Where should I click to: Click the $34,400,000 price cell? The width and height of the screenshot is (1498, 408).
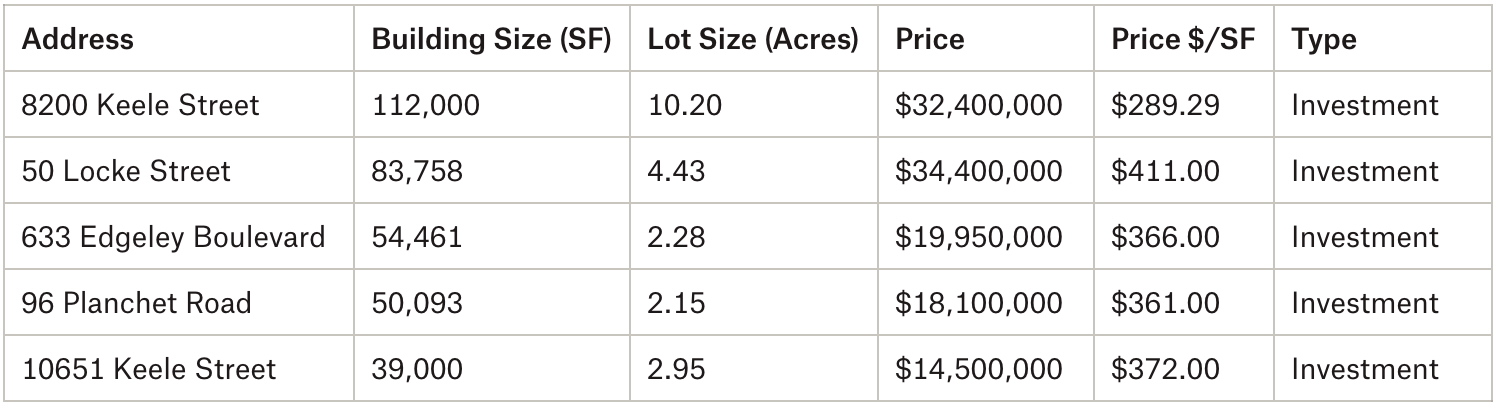point(978,171)
